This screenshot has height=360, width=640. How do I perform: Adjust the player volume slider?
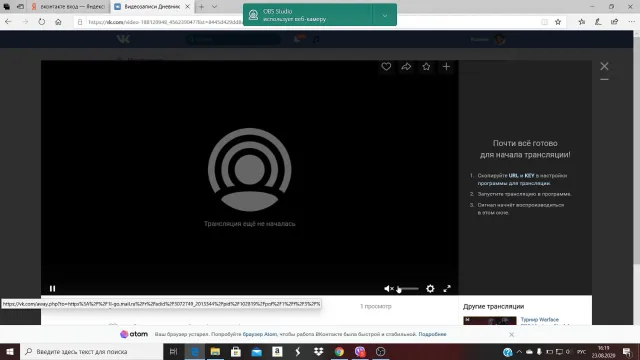[408, 289]
